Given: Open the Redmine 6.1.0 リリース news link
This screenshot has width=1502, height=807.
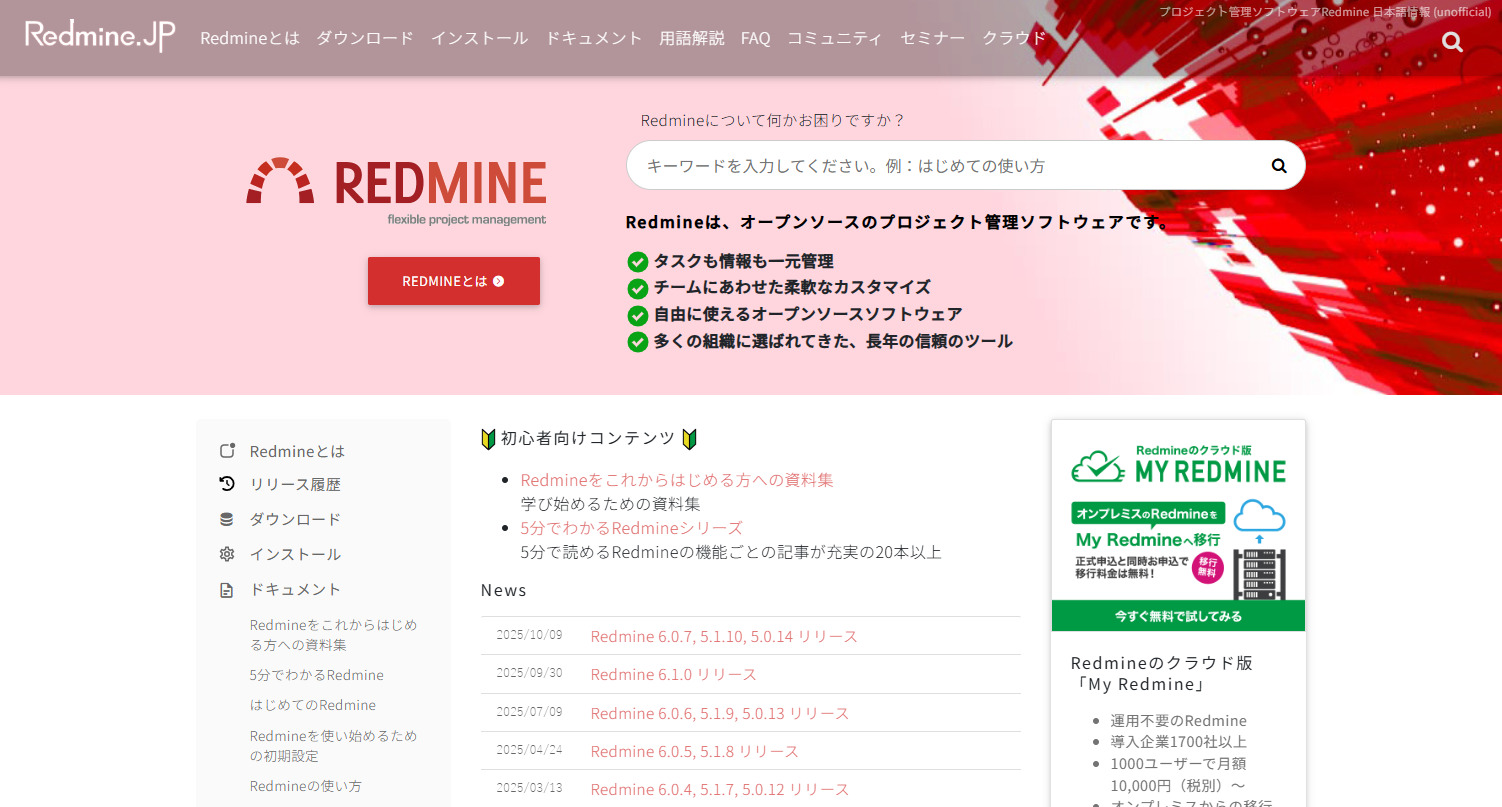Looking at the screenshot, I should [671, 674].
